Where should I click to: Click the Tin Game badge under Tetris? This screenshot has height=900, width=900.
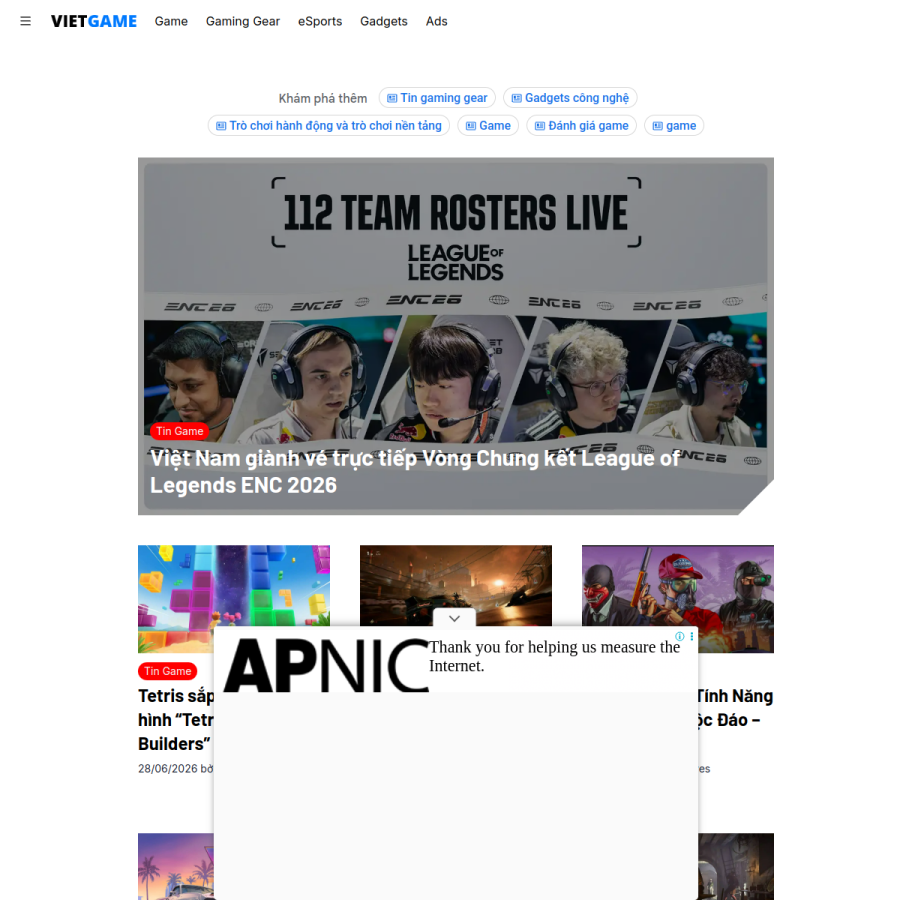point(168,671)
